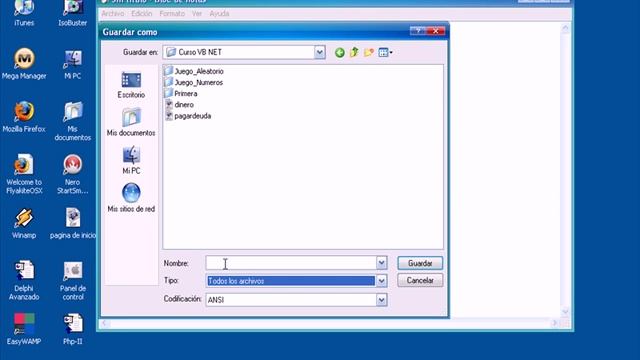Click Notepad's vertical scrollbar down arrow
Image resolution: width=640 pixels, height=360 pixels.
(x=565, y=312)
